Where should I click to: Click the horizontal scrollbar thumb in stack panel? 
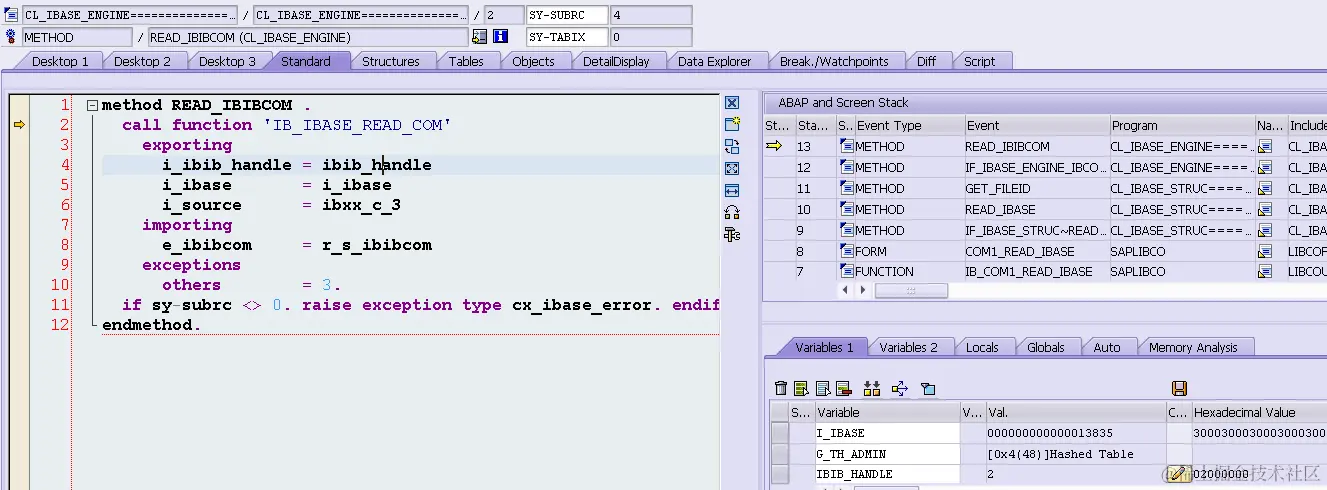point(910,290)
